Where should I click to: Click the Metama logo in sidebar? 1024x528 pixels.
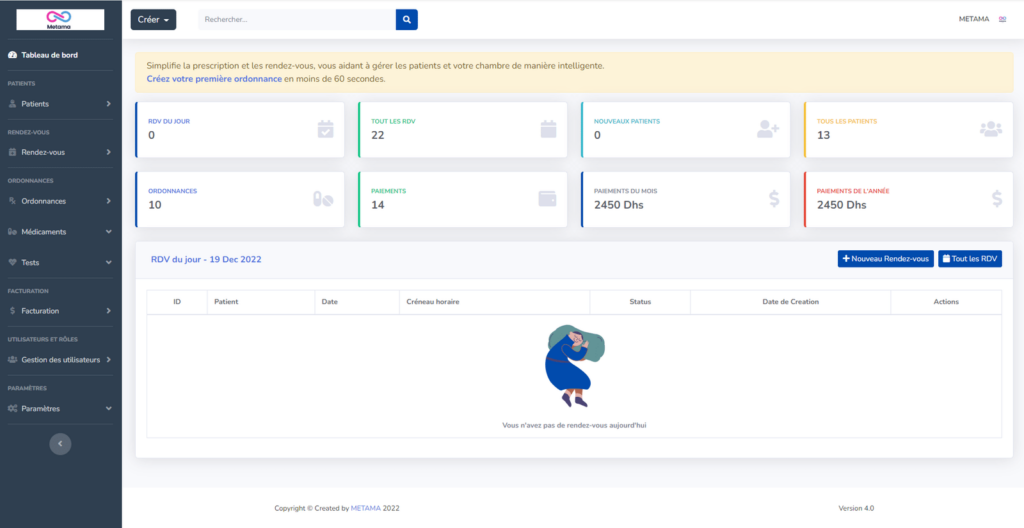60,20
